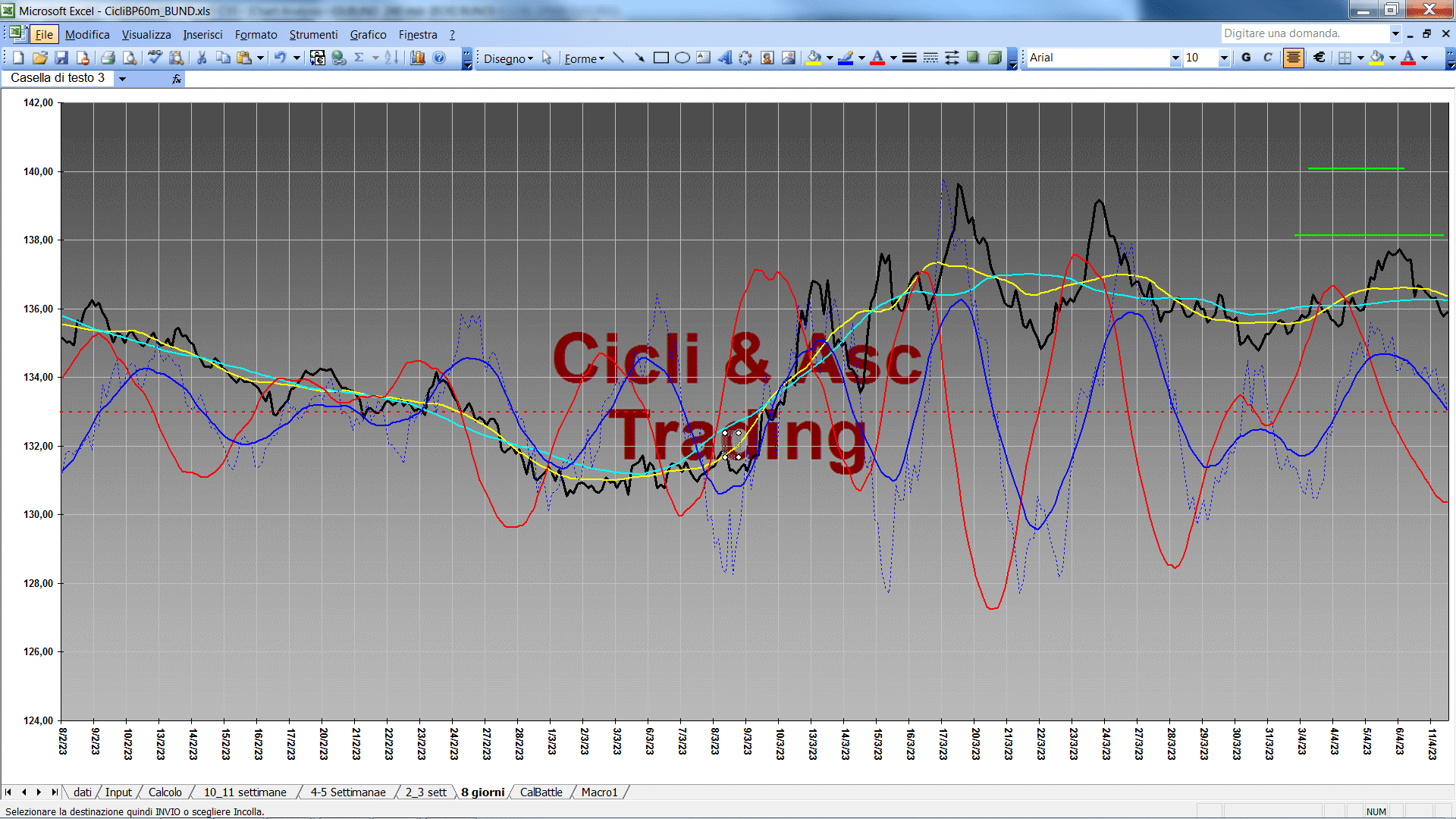Open the Modifica menu
The image size is (1456, 819).
coord(87,35)
